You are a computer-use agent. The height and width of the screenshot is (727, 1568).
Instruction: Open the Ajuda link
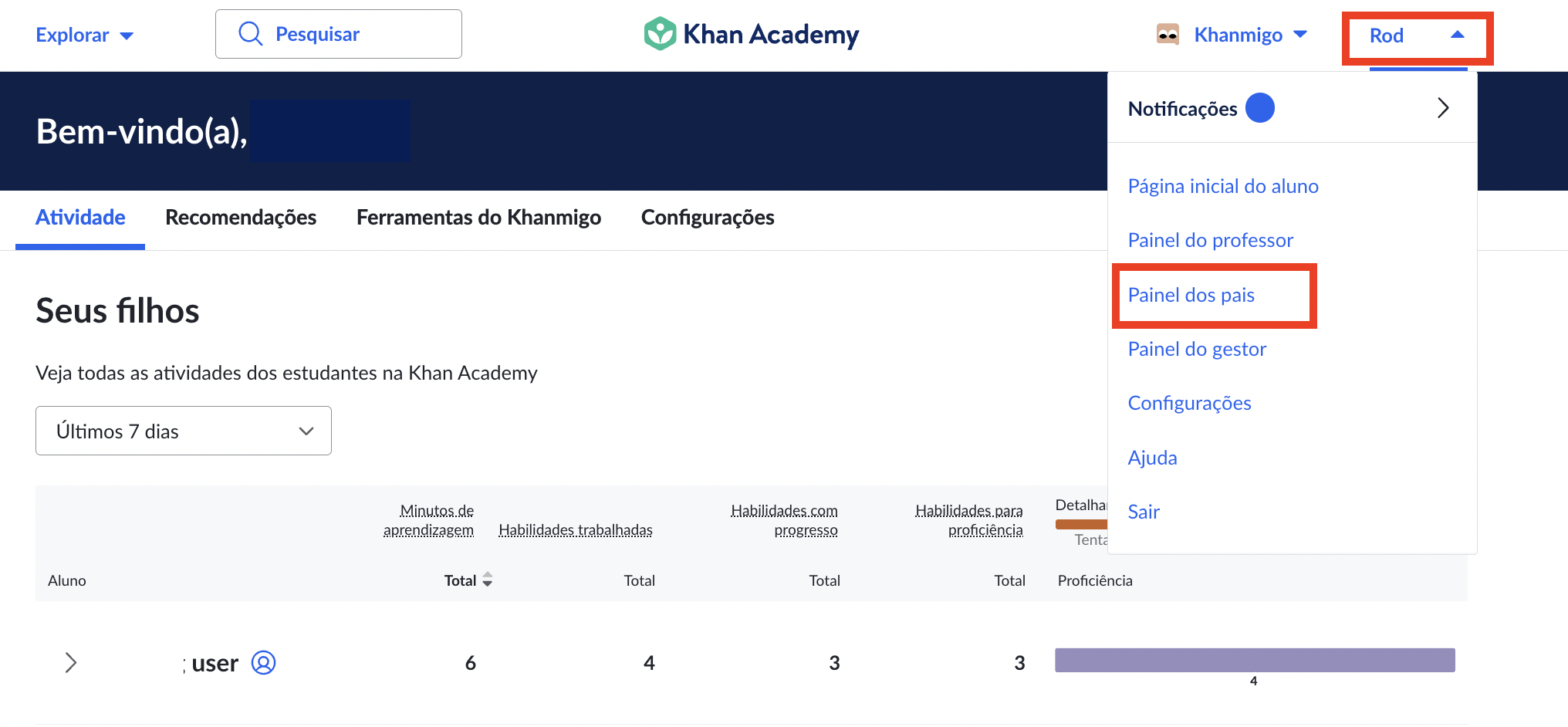tap(1152, 458)
